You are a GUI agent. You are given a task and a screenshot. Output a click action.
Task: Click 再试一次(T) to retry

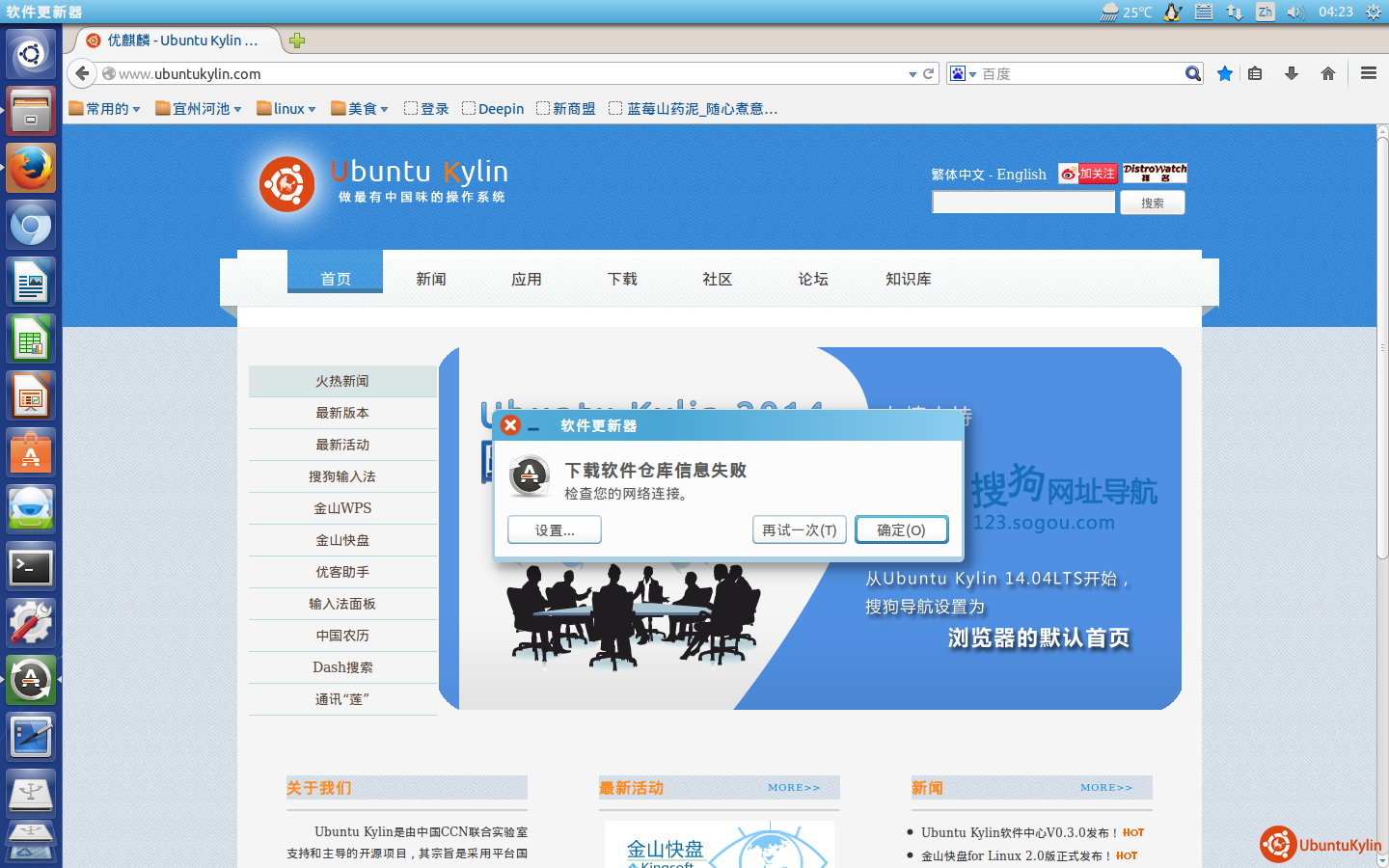pos(800,529)
